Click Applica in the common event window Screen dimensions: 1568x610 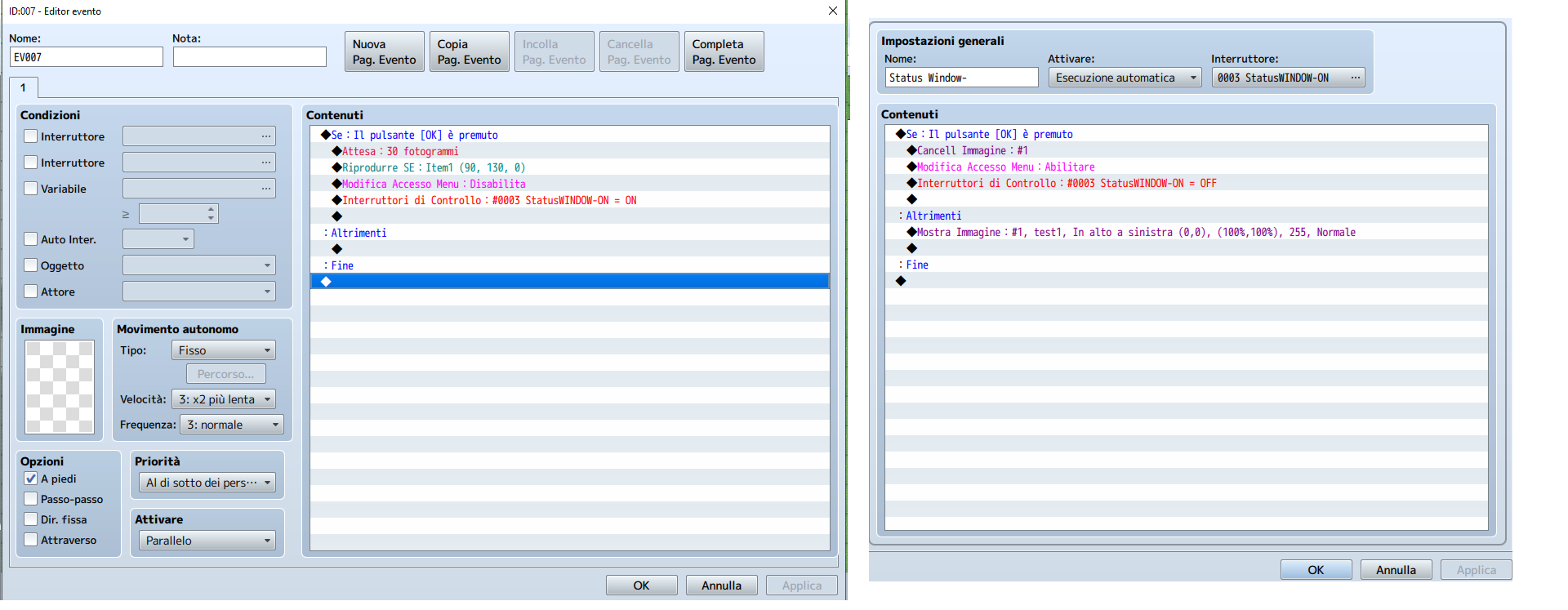[1477, 570]
